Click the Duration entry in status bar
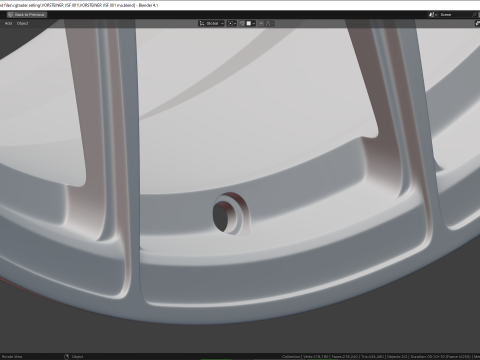The image size is (480, 360). (x=440, y=357)
